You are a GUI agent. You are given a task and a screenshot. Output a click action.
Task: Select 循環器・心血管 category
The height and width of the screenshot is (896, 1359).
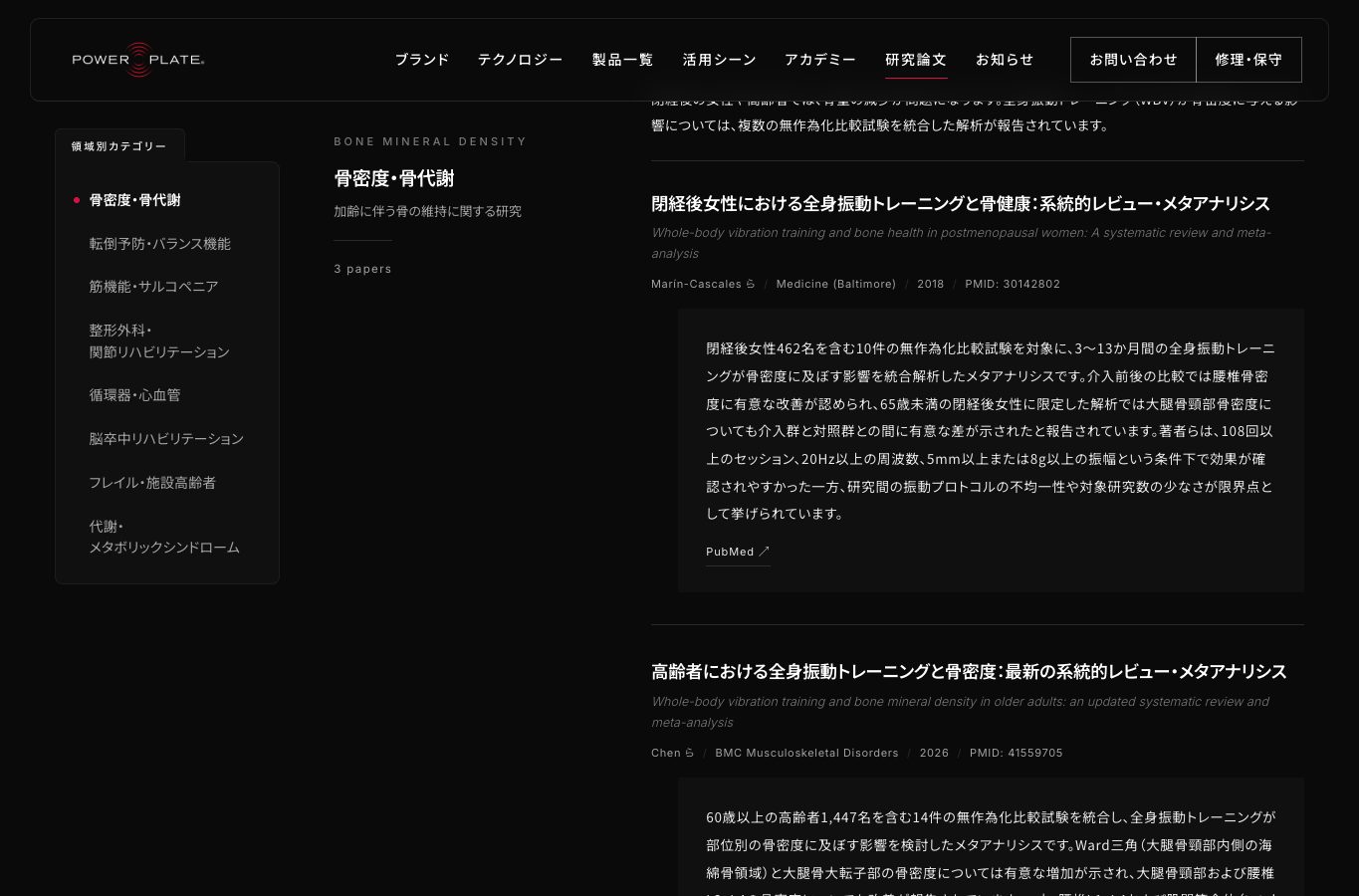pyautogui.click(x=135, y=395)
